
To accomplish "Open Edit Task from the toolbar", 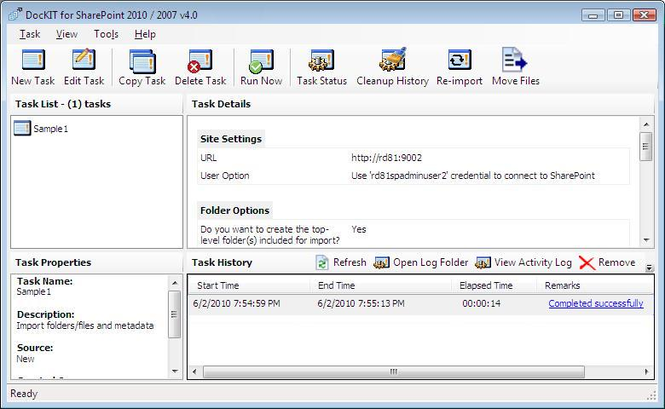I will pyautogui.click(x=84, y=68).
